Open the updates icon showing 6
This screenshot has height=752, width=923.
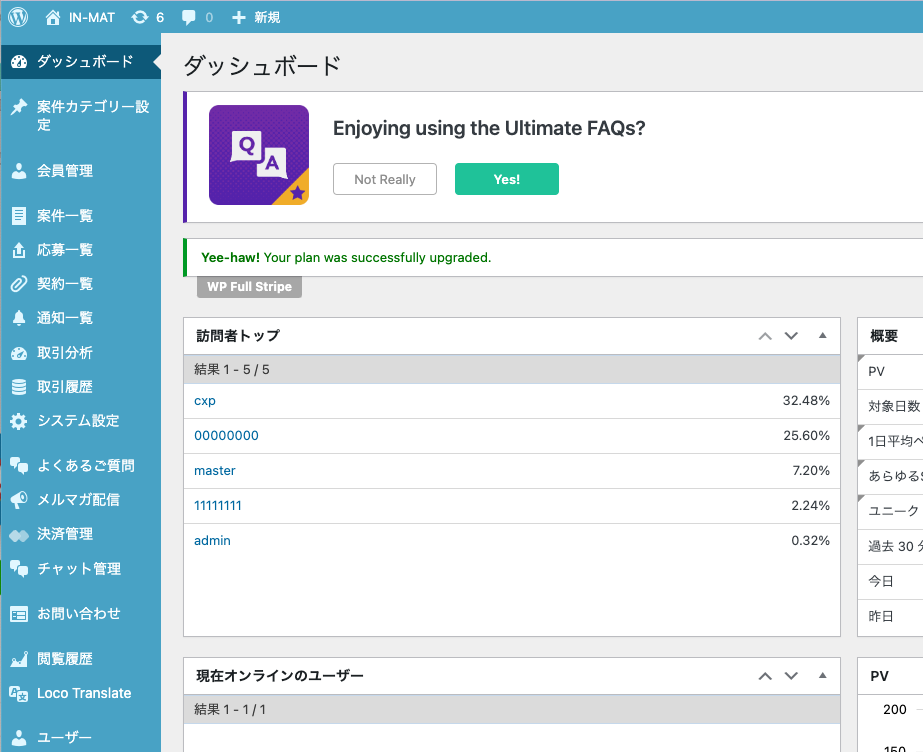point(139,17)
